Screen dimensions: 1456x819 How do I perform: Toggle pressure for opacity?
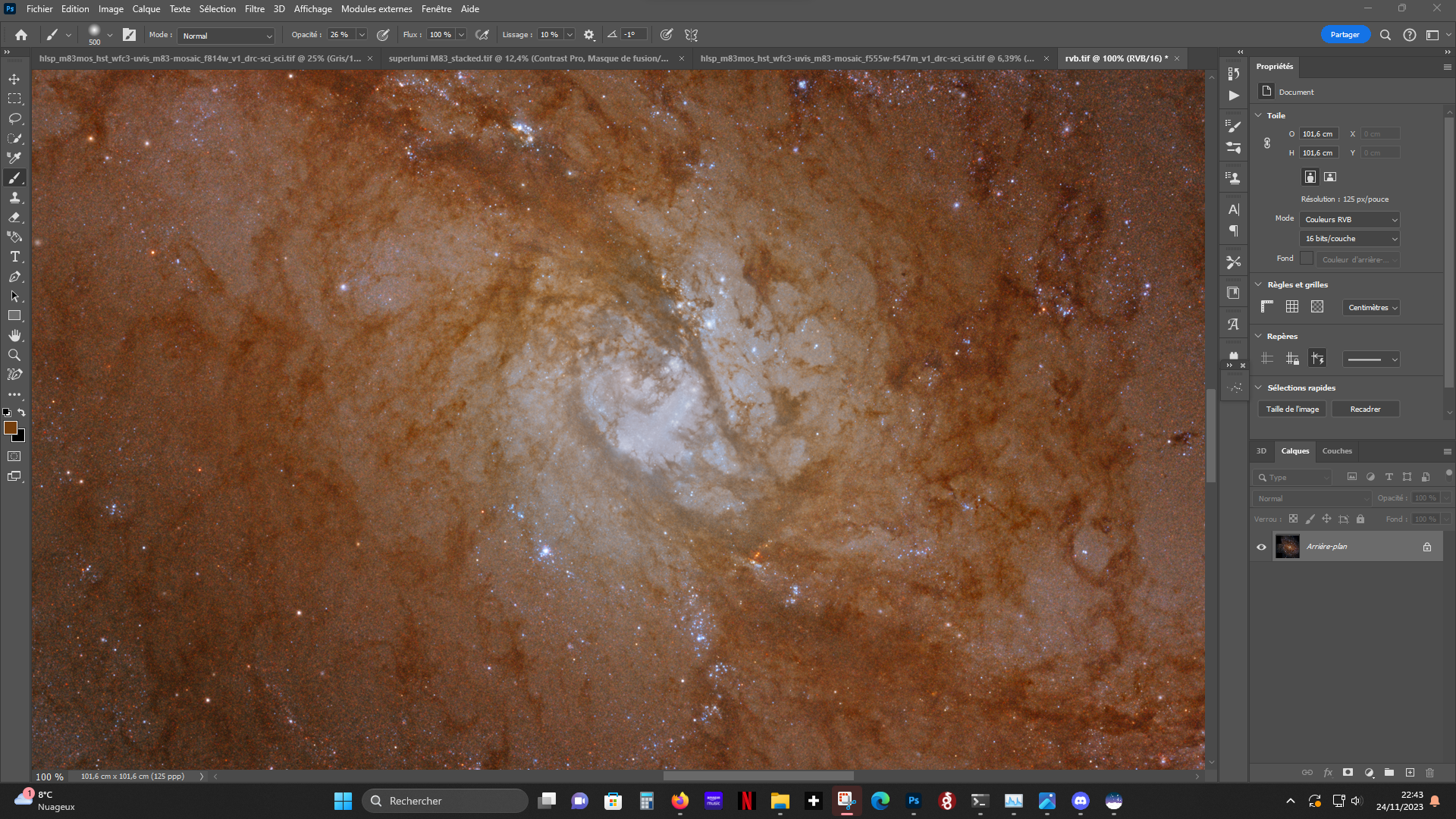click(383, 35)
